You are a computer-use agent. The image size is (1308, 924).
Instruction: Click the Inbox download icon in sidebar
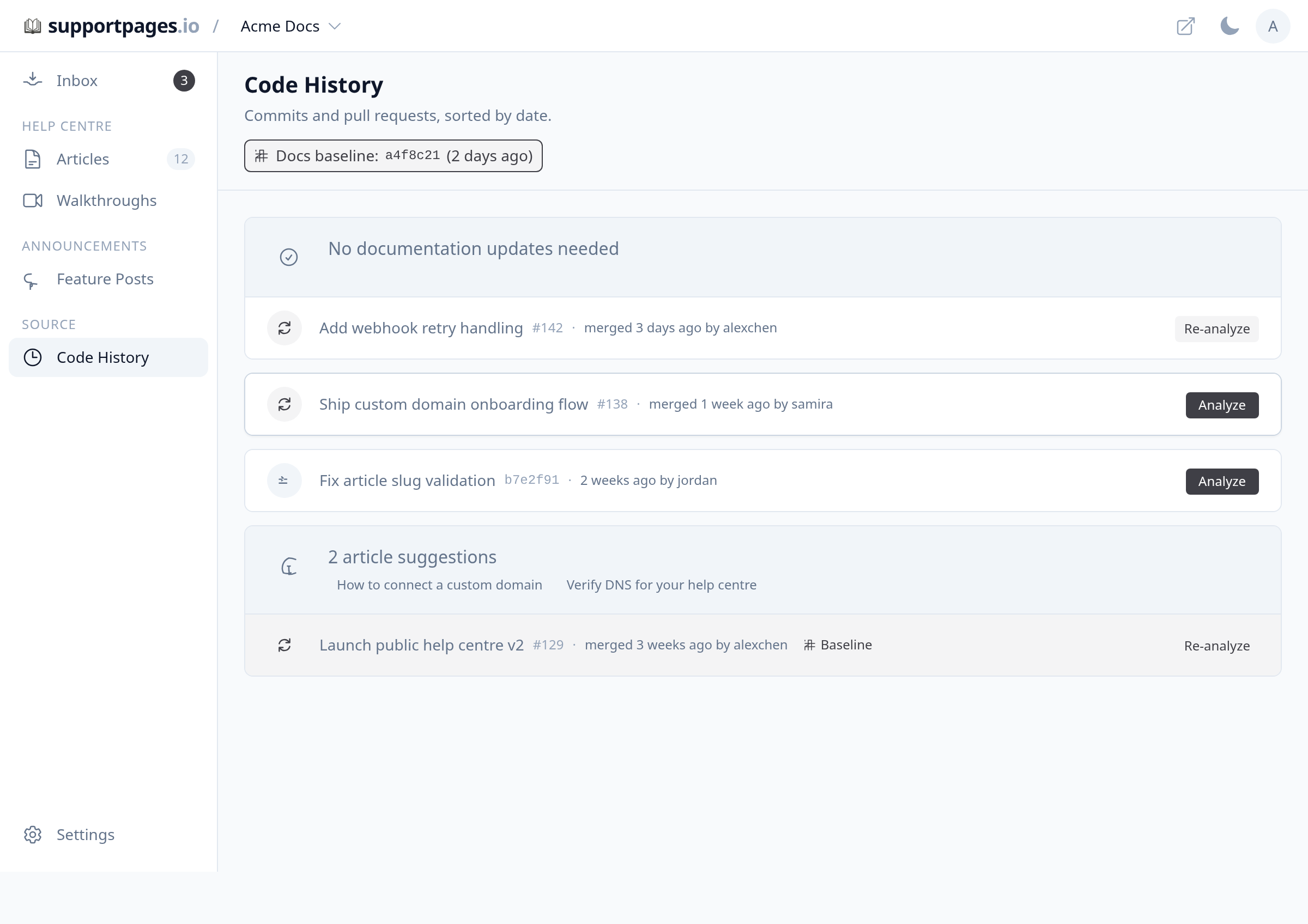click(x=33, y=80)
